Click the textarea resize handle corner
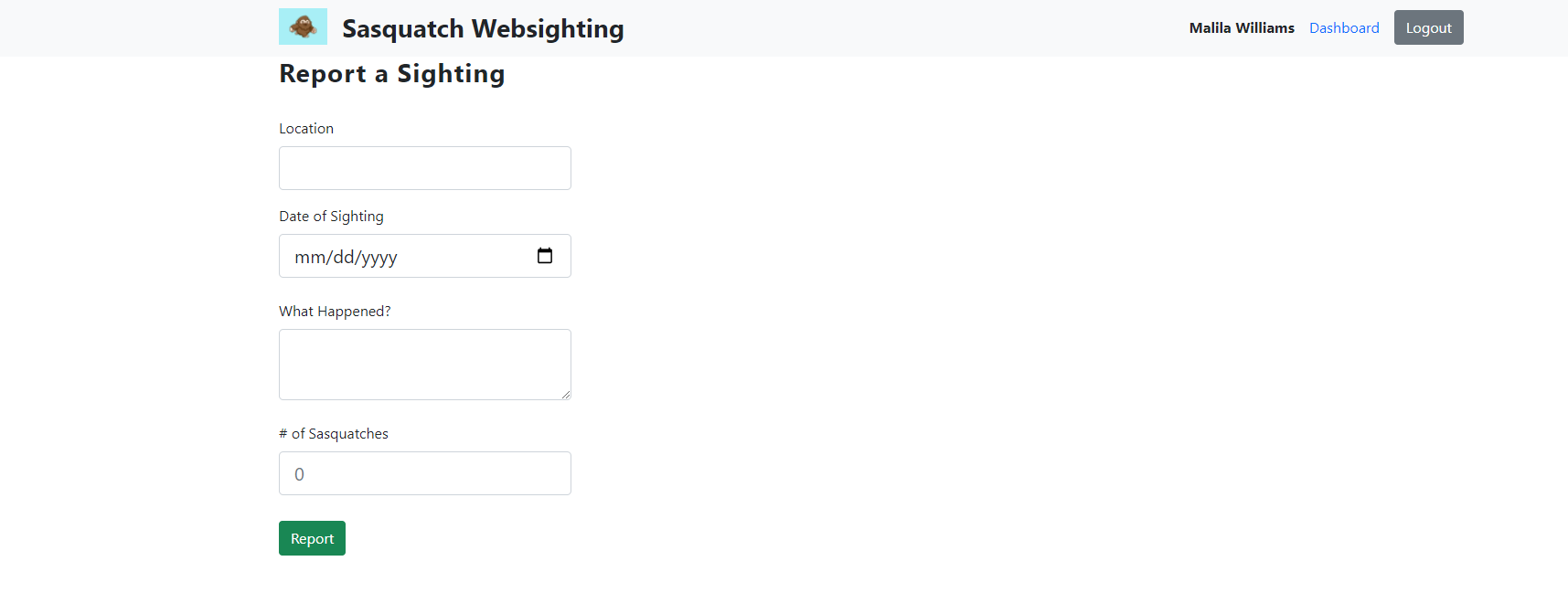Image resolution: width=1568 pixels, height=593 pixels. coord(567,395)
